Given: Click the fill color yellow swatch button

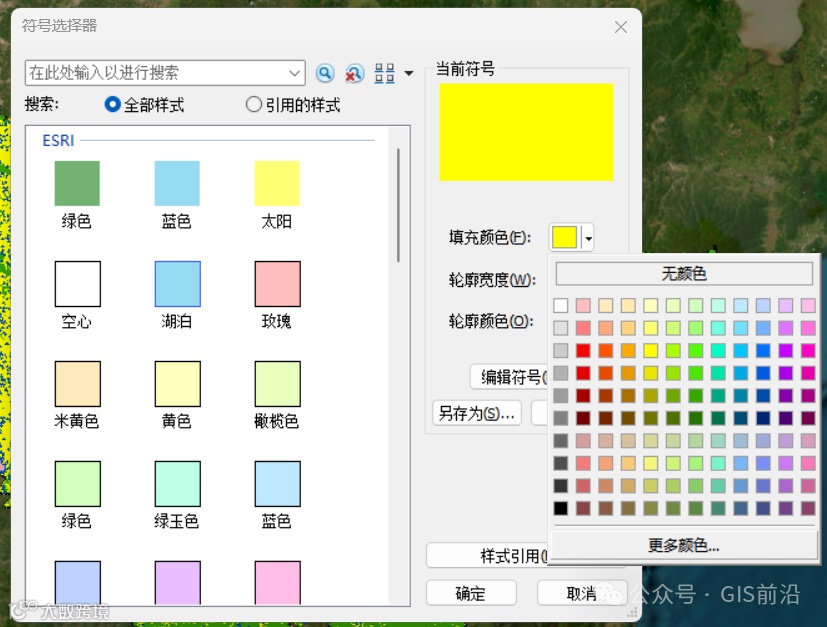Looking at the screenshot, I should pos(564,238).
